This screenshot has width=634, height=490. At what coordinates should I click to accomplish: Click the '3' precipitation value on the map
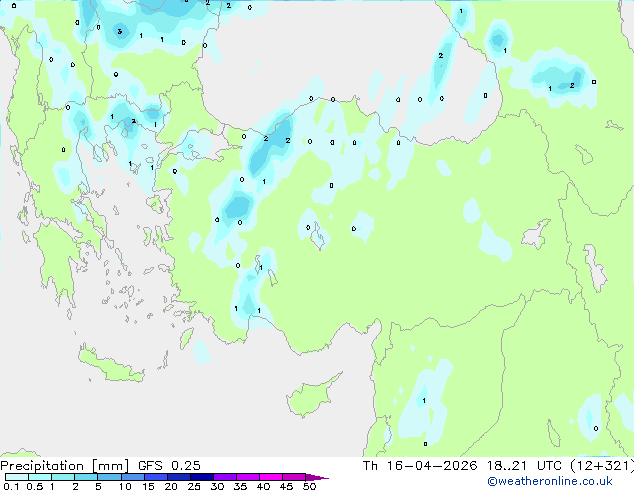tap(119, 32)
